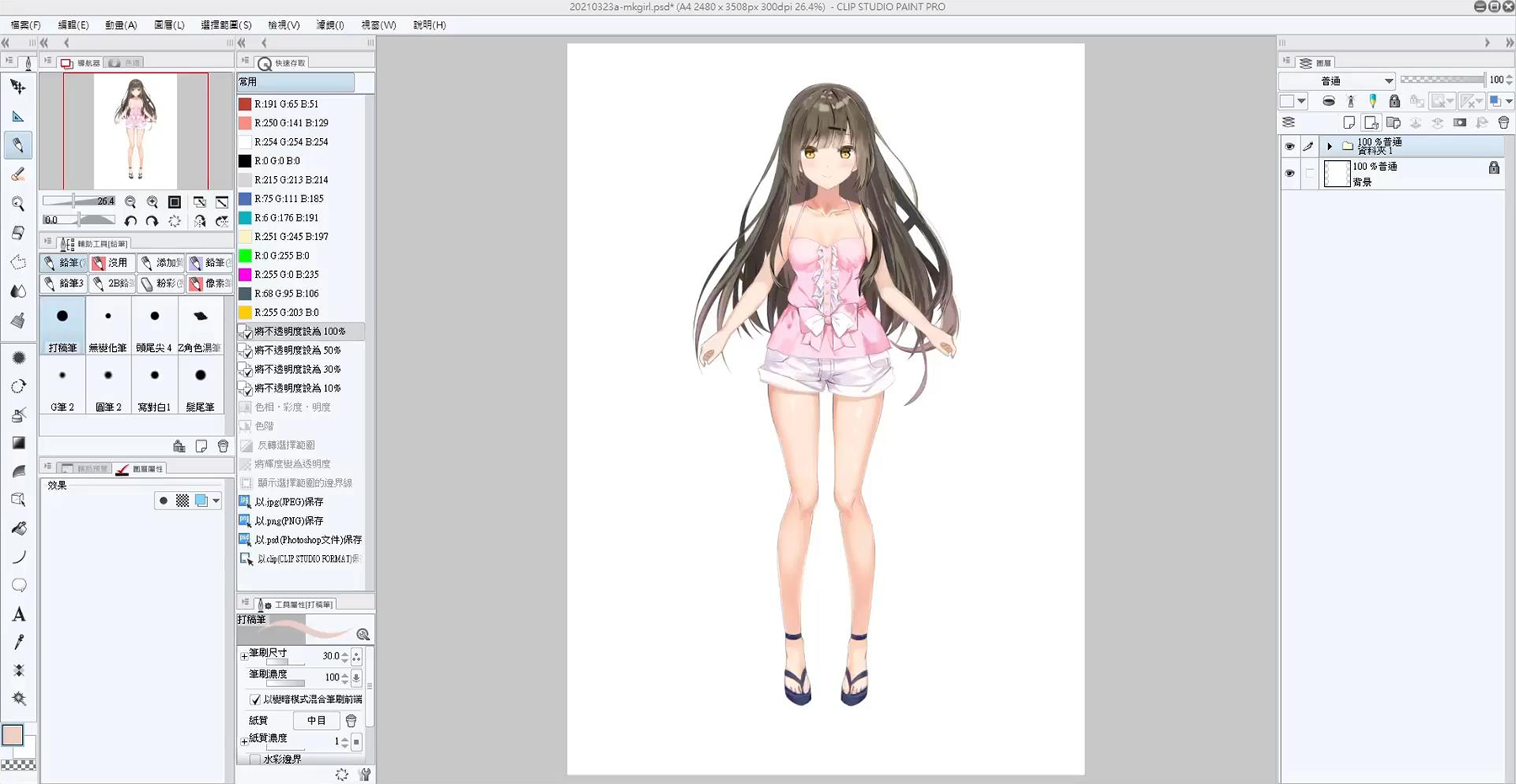Screen dimensions: 1516x784
Task: Hide the 資料夾 1 folder layer
Action: (x=1289, y=147)
